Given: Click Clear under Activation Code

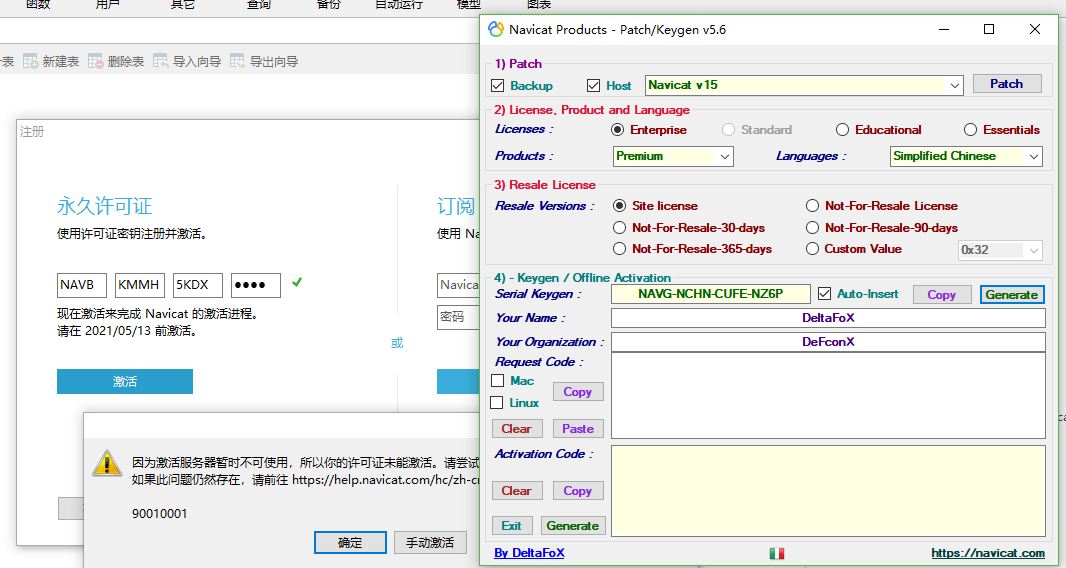Looking at the screenshot, I should tap(517, 490).
